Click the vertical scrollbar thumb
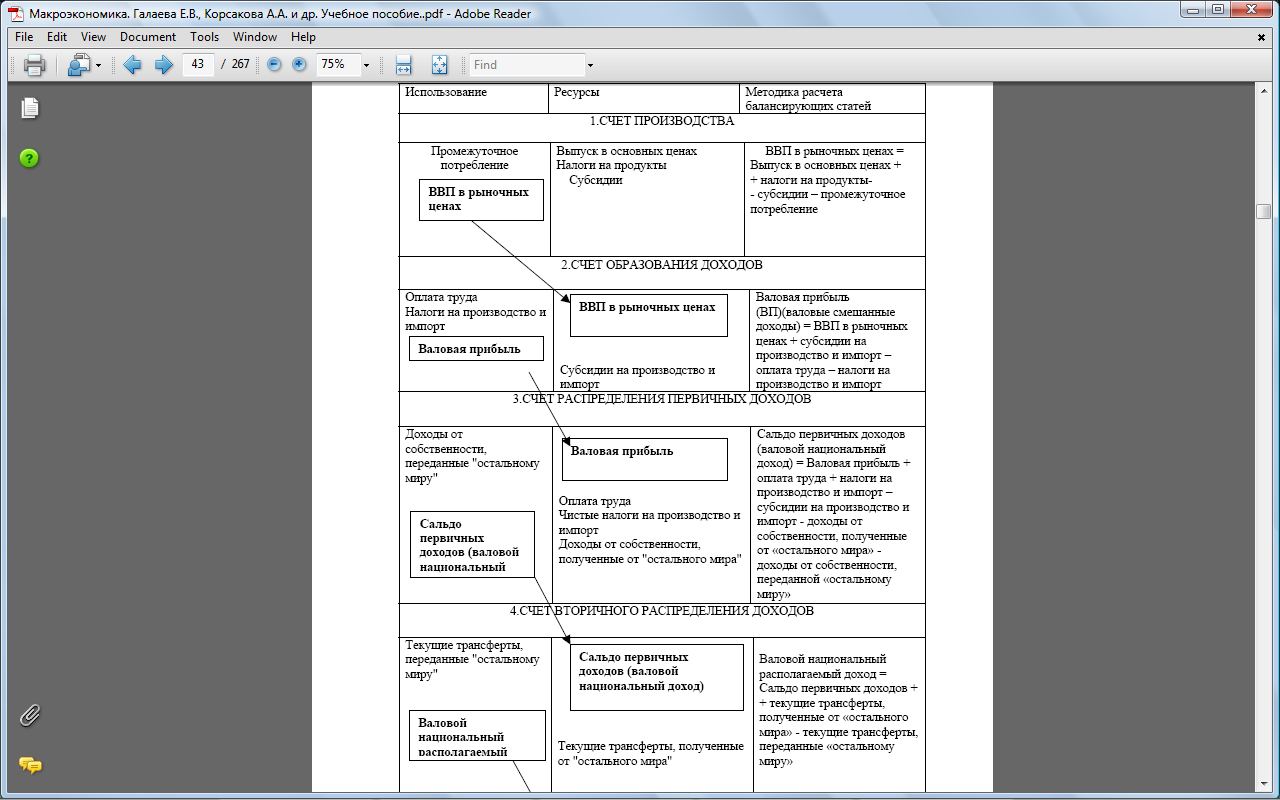Image resolution: width=1280 pixels, height=800 pixels. [x=1264, y=211]
